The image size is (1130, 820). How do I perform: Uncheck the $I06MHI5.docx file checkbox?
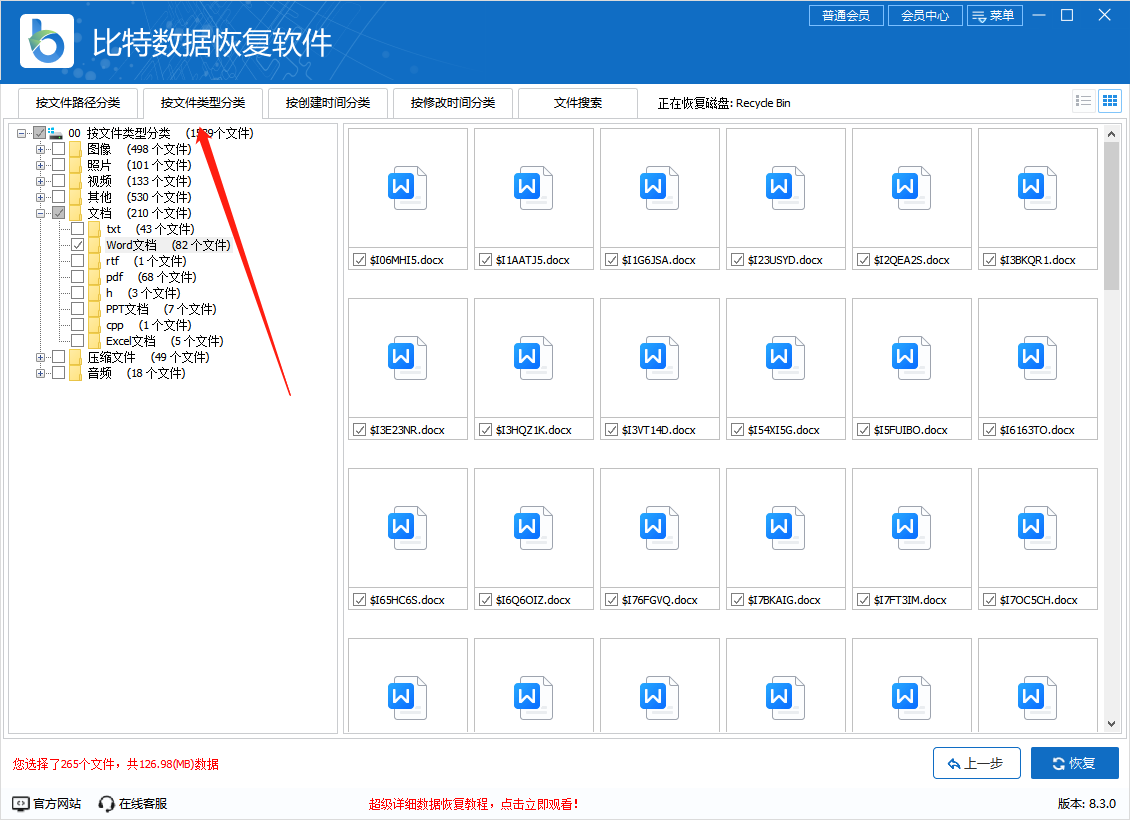[x=360, y=259]
